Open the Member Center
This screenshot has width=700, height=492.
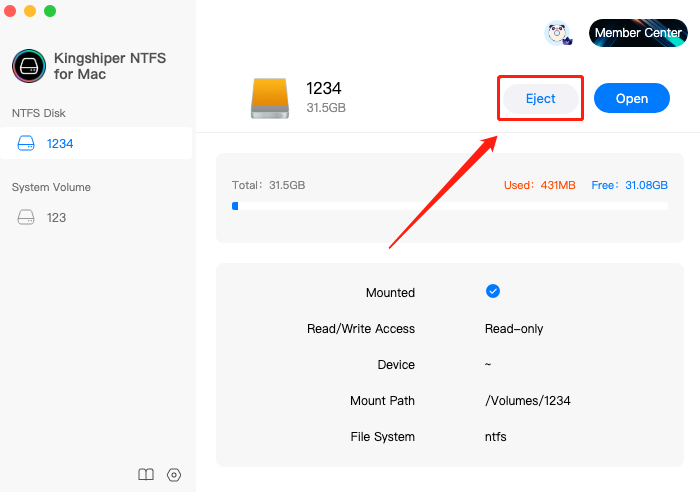pos(638,33)
